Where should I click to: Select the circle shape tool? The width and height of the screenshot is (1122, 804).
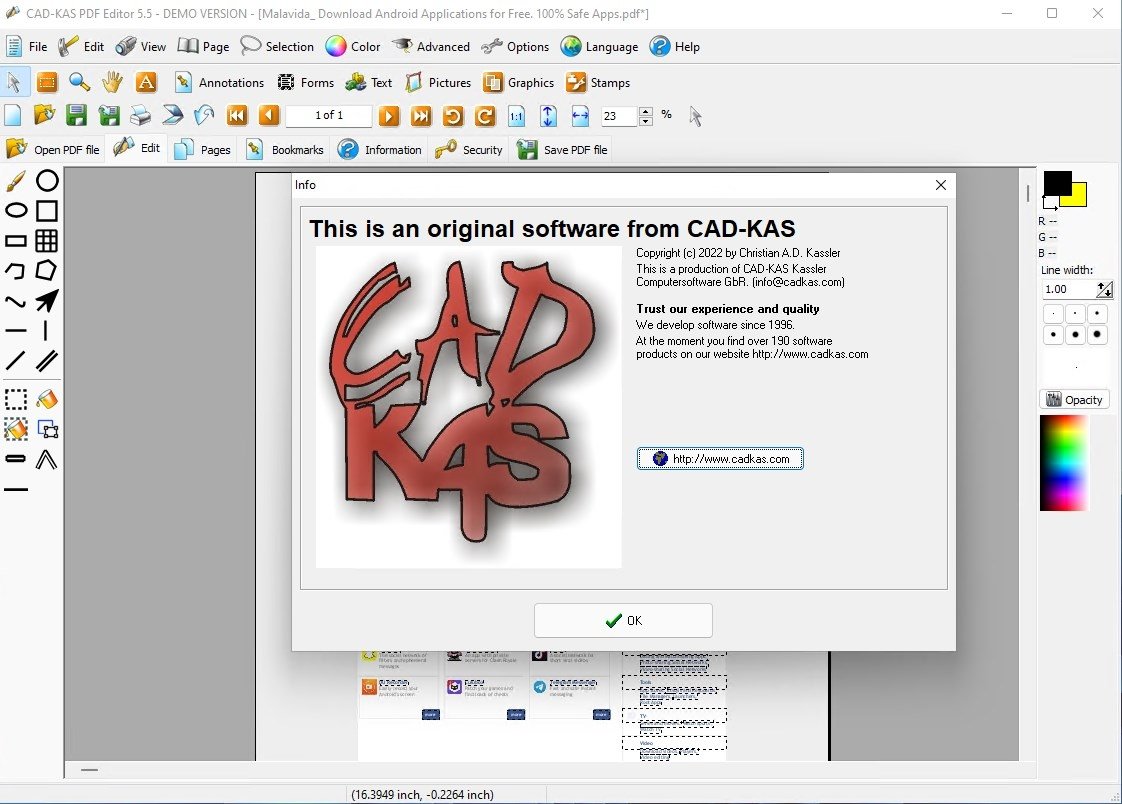click(47, 181)
